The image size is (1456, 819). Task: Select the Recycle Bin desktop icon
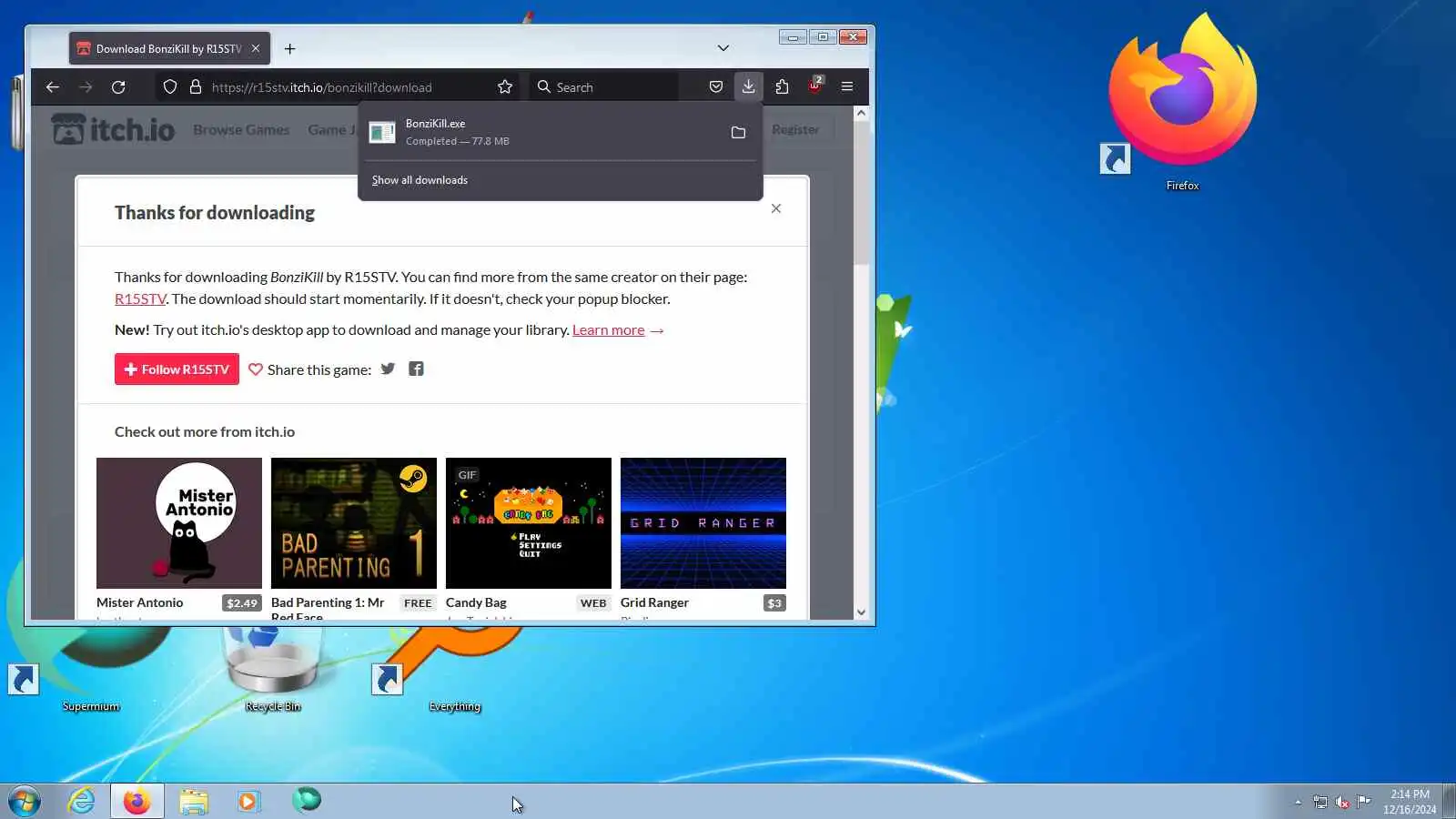pyautogui.click(x=272, y=669)
